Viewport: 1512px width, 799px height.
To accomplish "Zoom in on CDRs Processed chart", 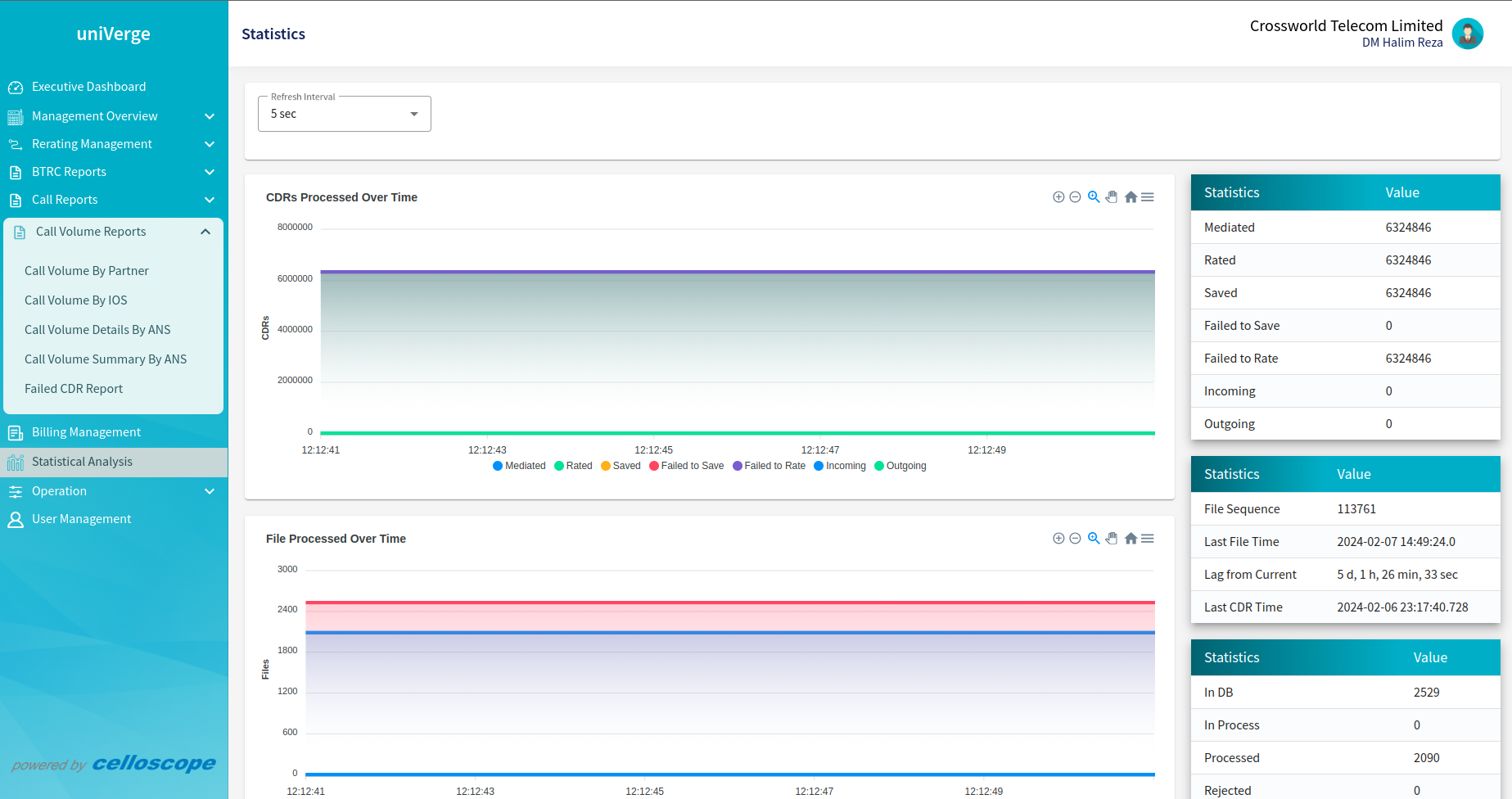I will pos(1058,197).
